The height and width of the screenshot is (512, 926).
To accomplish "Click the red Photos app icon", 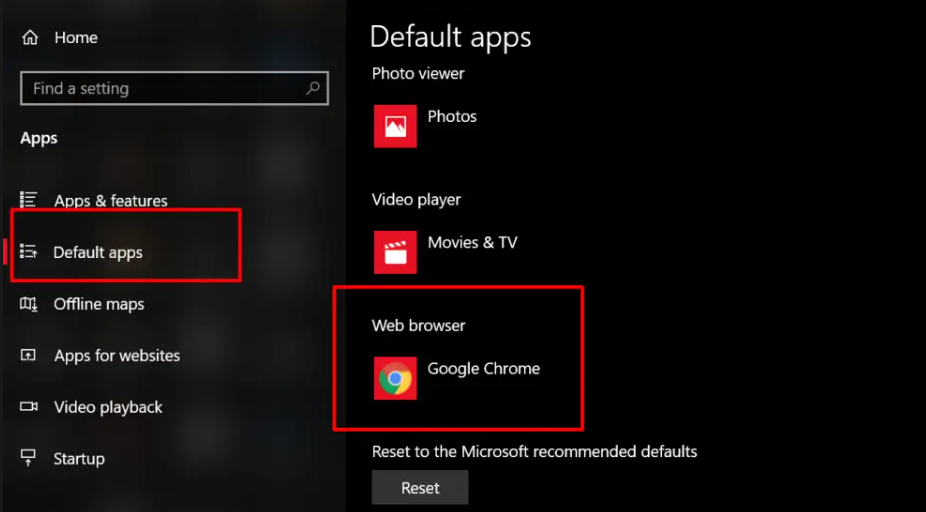I will point(395,126).
